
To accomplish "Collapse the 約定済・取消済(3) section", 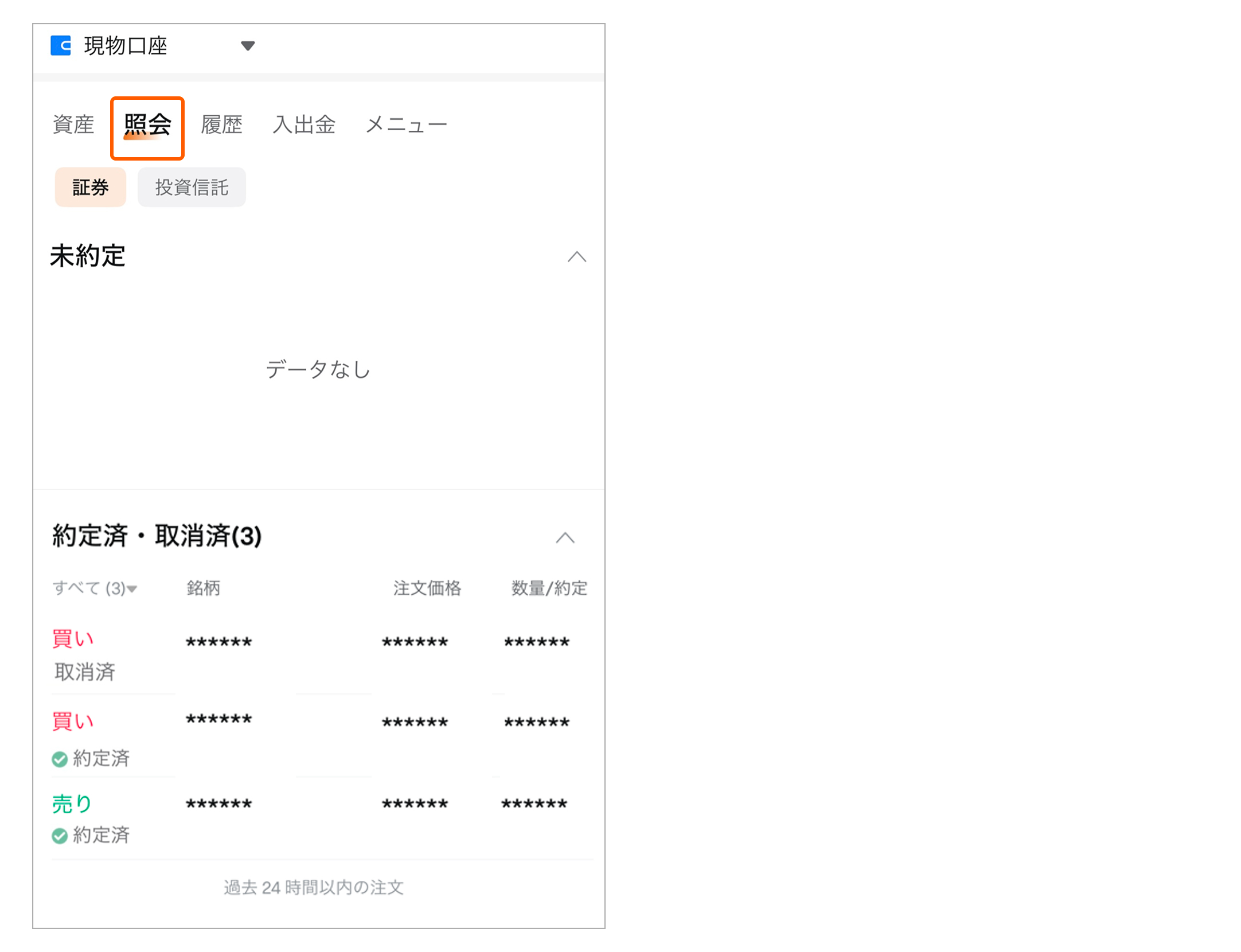I will tap(565, 537).
